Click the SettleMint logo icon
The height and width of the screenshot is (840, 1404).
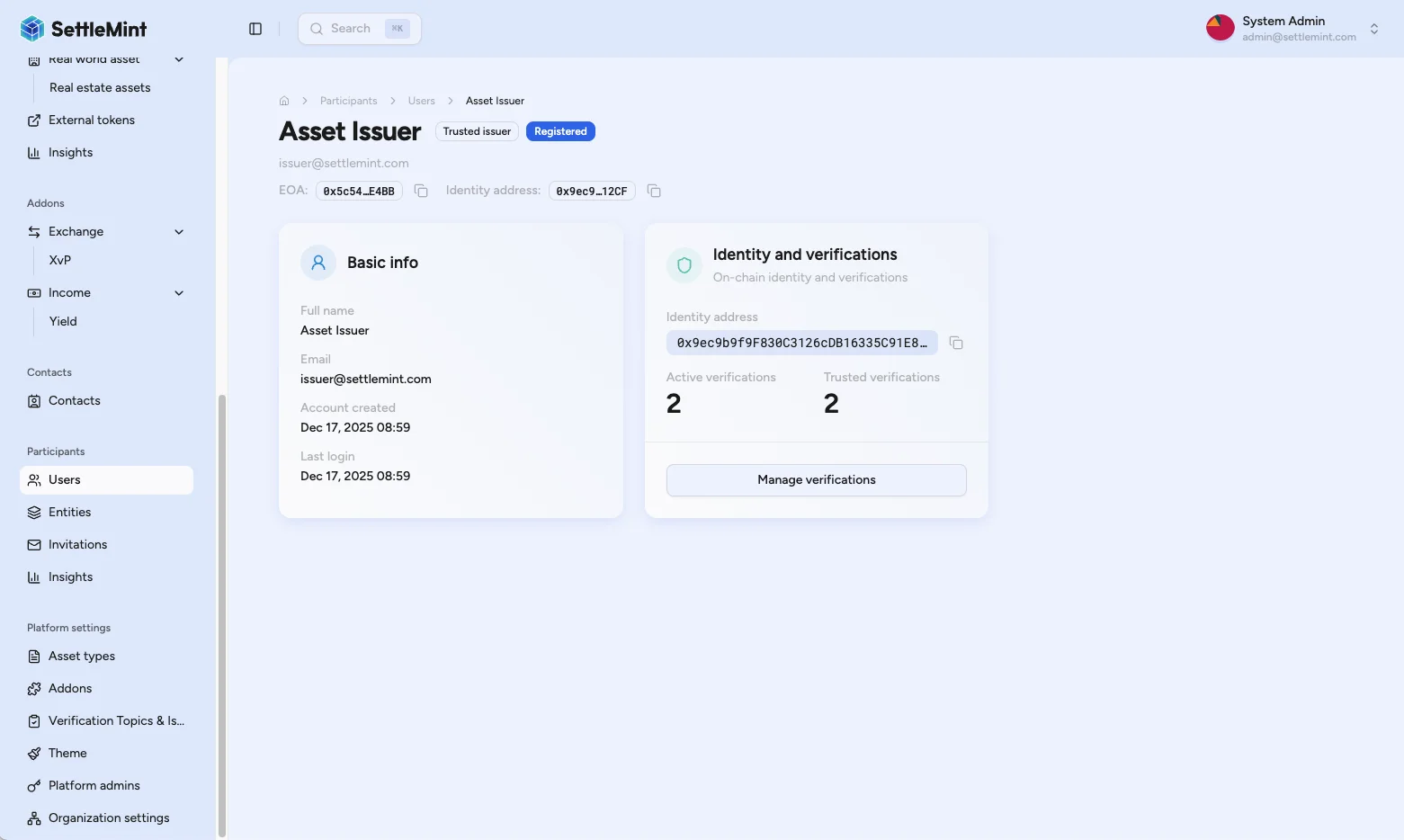click(x=32, y=29)
